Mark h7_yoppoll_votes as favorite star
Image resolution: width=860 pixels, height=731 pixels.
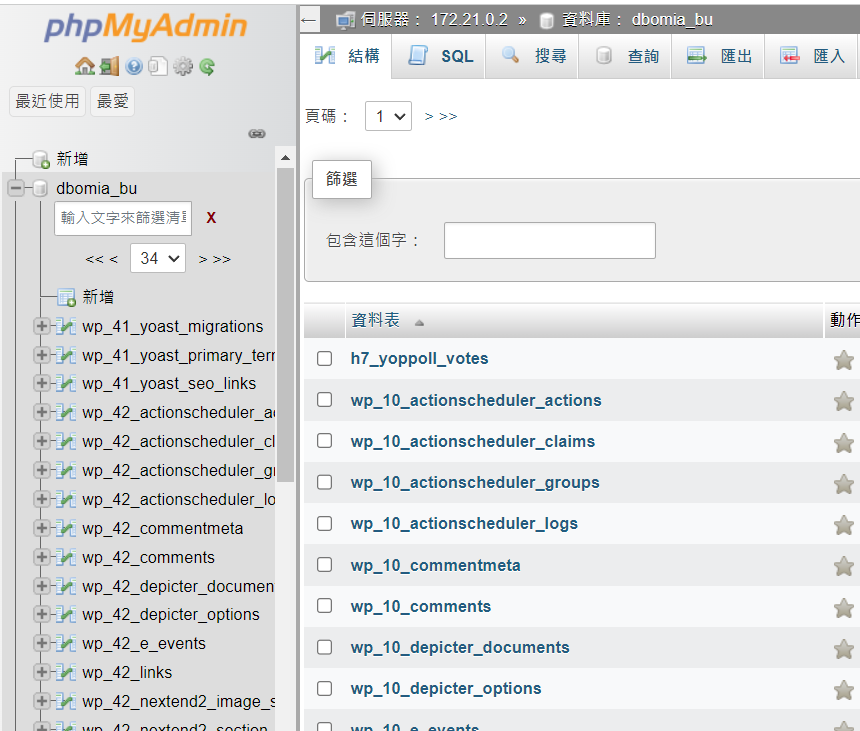pos(843,360)
